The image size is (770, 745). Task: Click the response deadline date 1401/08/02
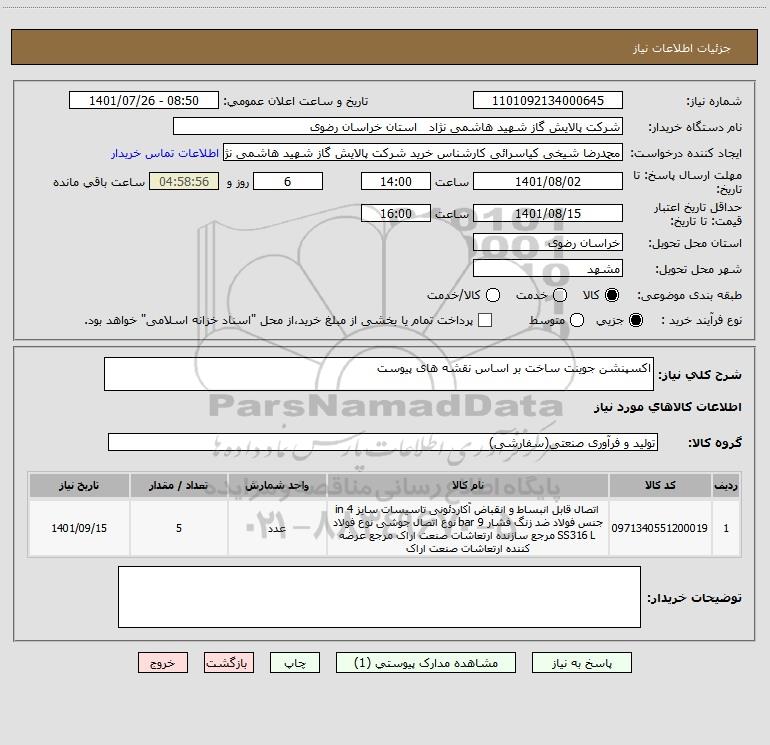click(x=548, y=181)
